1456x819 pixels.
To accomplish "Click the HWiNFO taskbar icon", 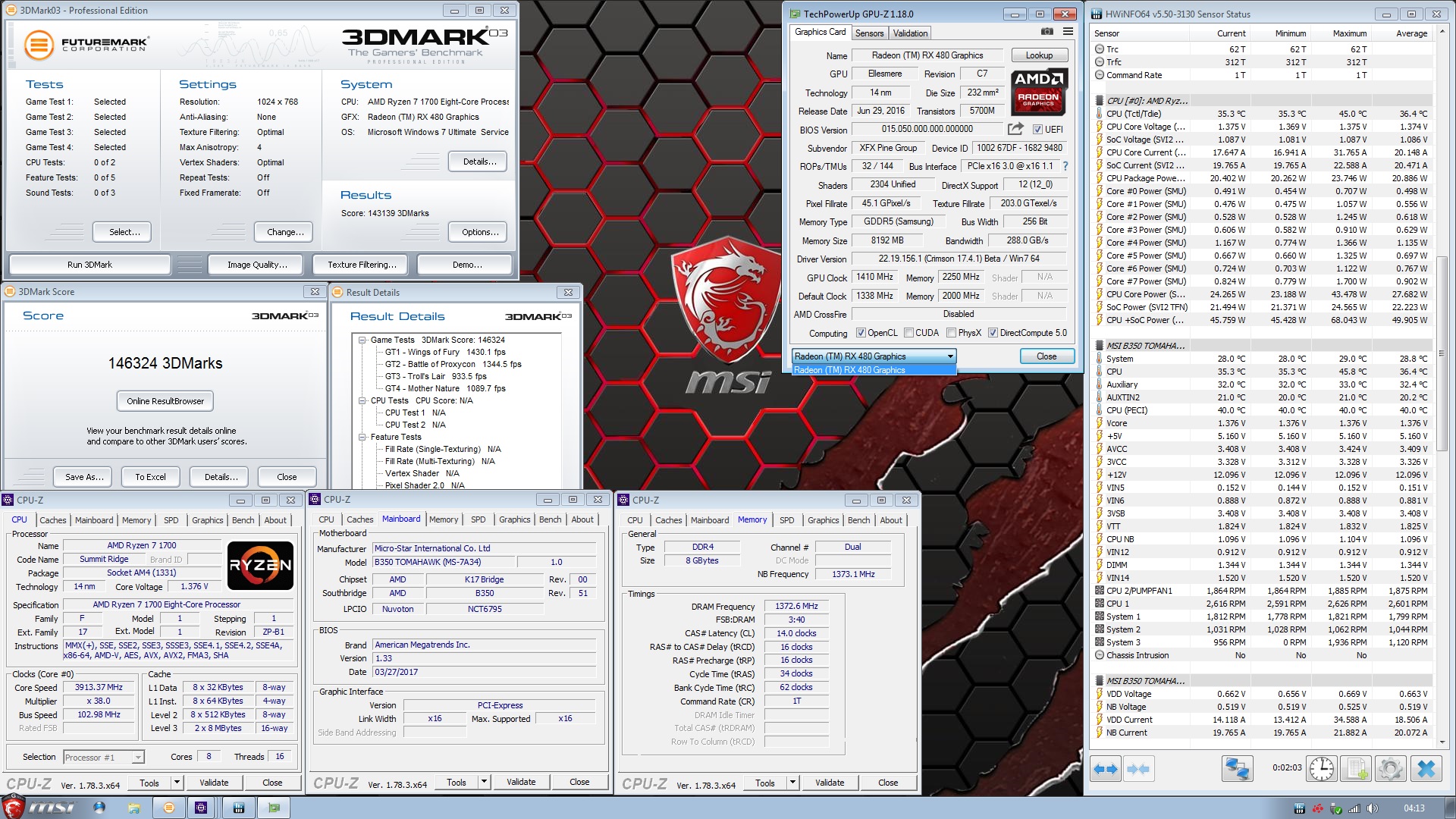I will (x=238, y=808).
